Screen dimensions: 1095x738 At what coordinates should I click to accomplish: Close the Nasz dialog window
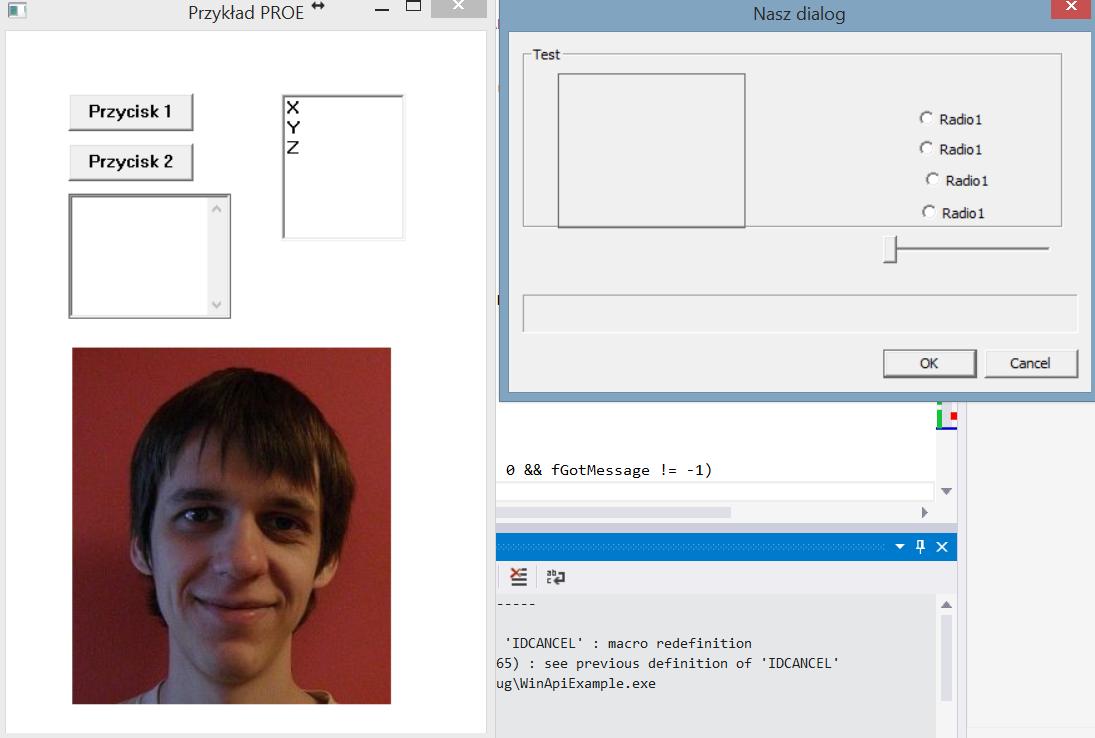pos(1072,7)
